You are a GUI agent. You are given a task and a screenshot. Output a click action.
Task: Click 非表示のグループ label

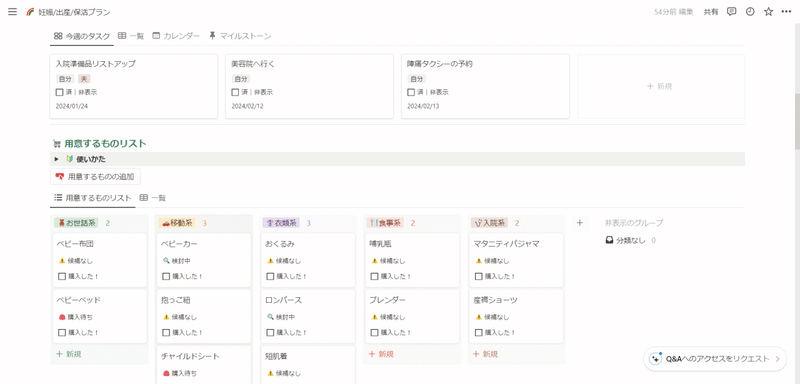click(634, 223)
